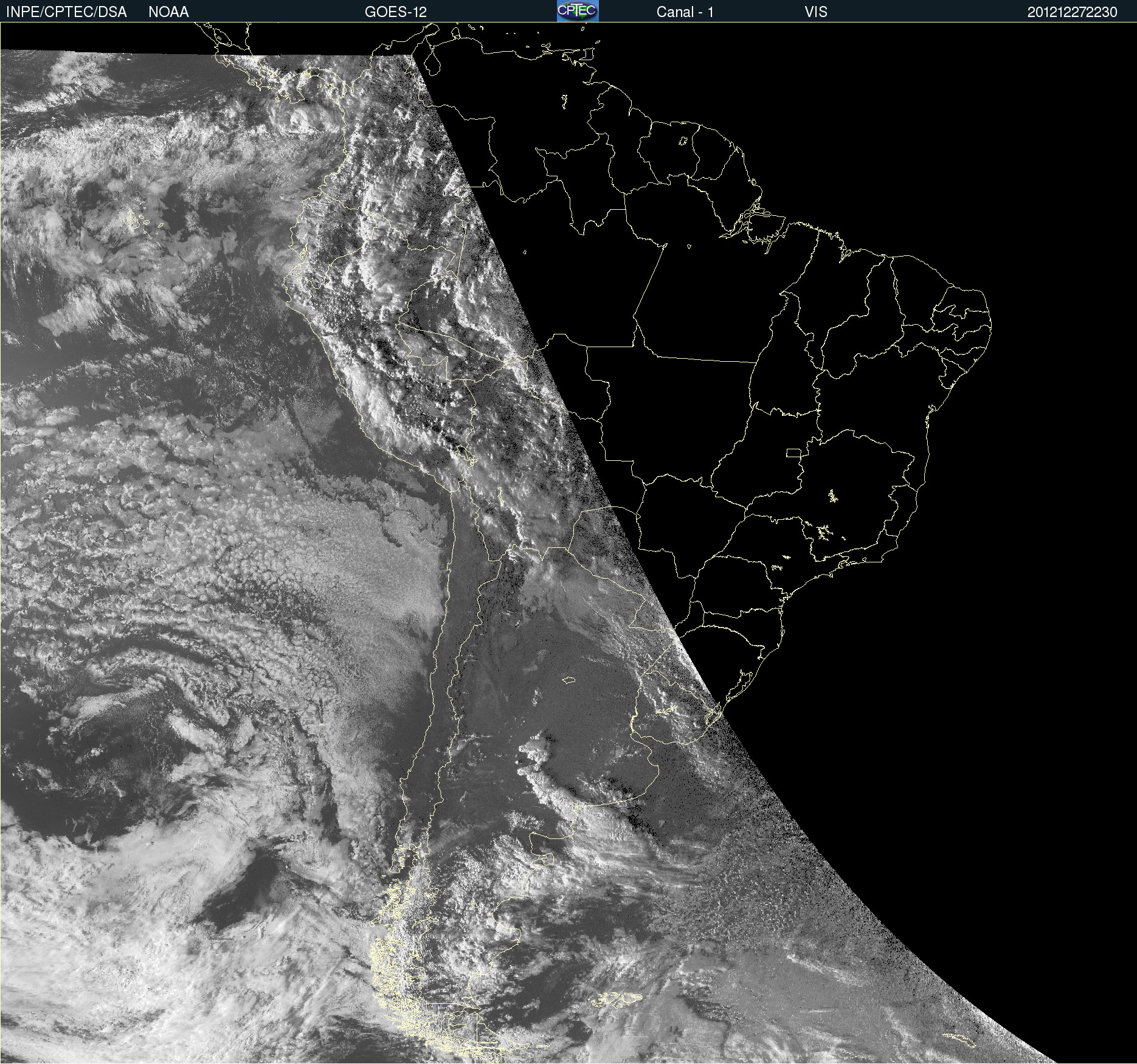This screenshot has height=1064, width=1137.
Task: Click the INPE/CPTEC/DSA header text
Action: click(x=66, y=12)
